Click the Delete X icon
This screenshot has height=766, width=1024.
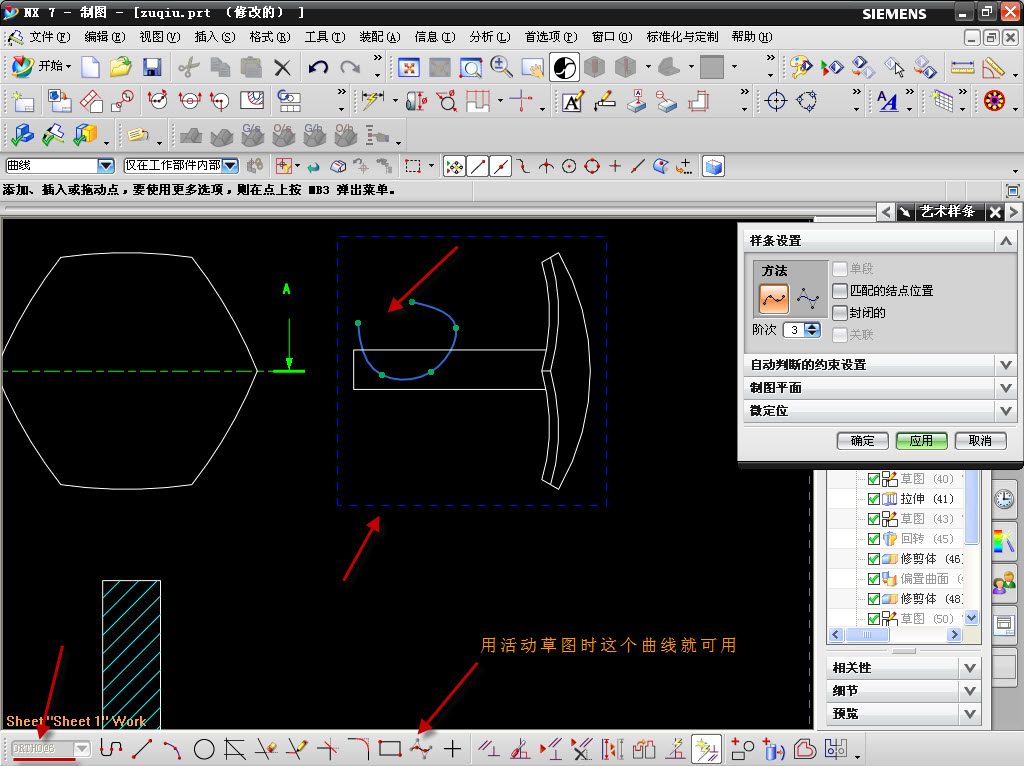click(282, 67)
